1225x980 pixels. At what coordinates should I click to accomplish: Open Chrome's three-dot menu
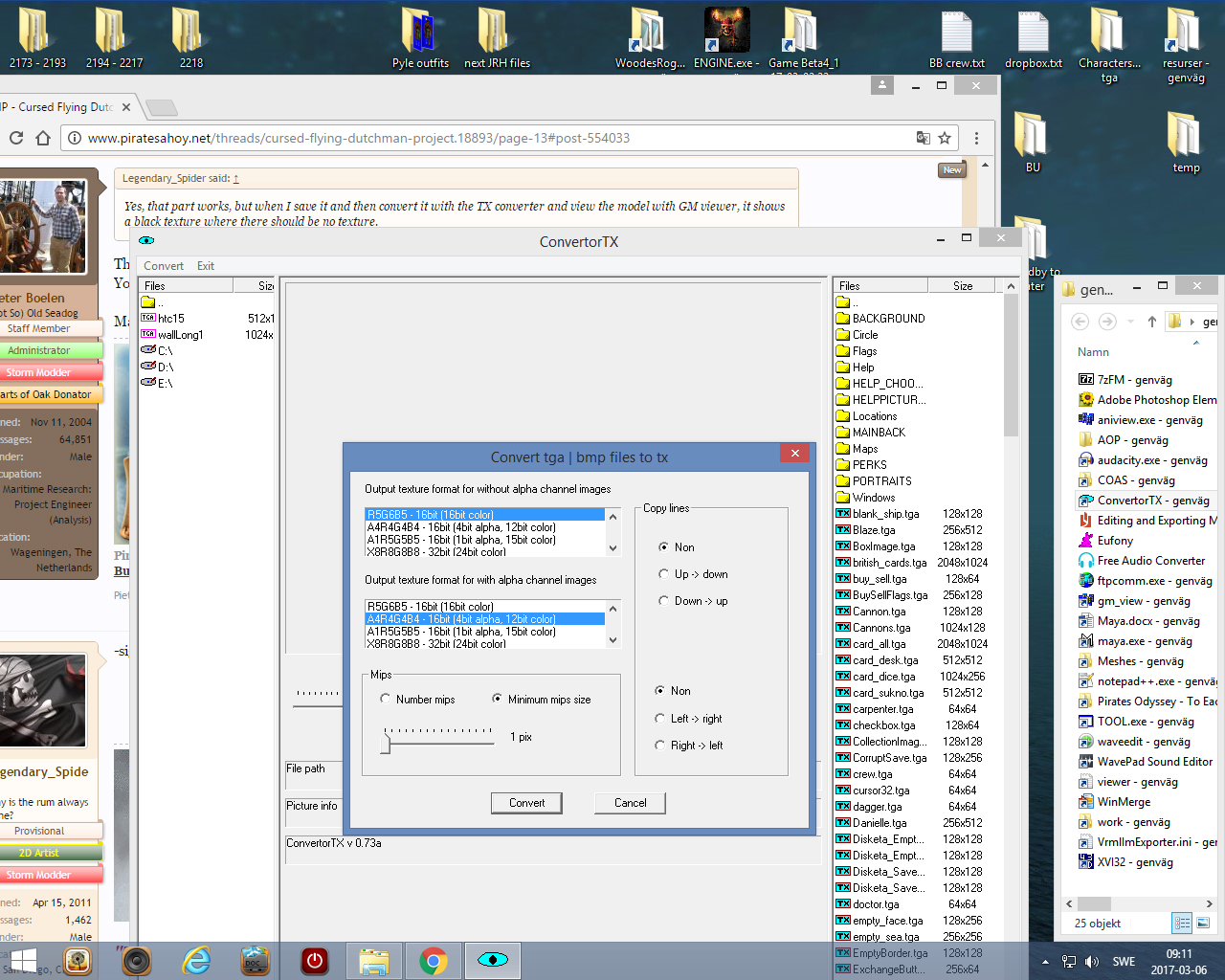[976, 138]
